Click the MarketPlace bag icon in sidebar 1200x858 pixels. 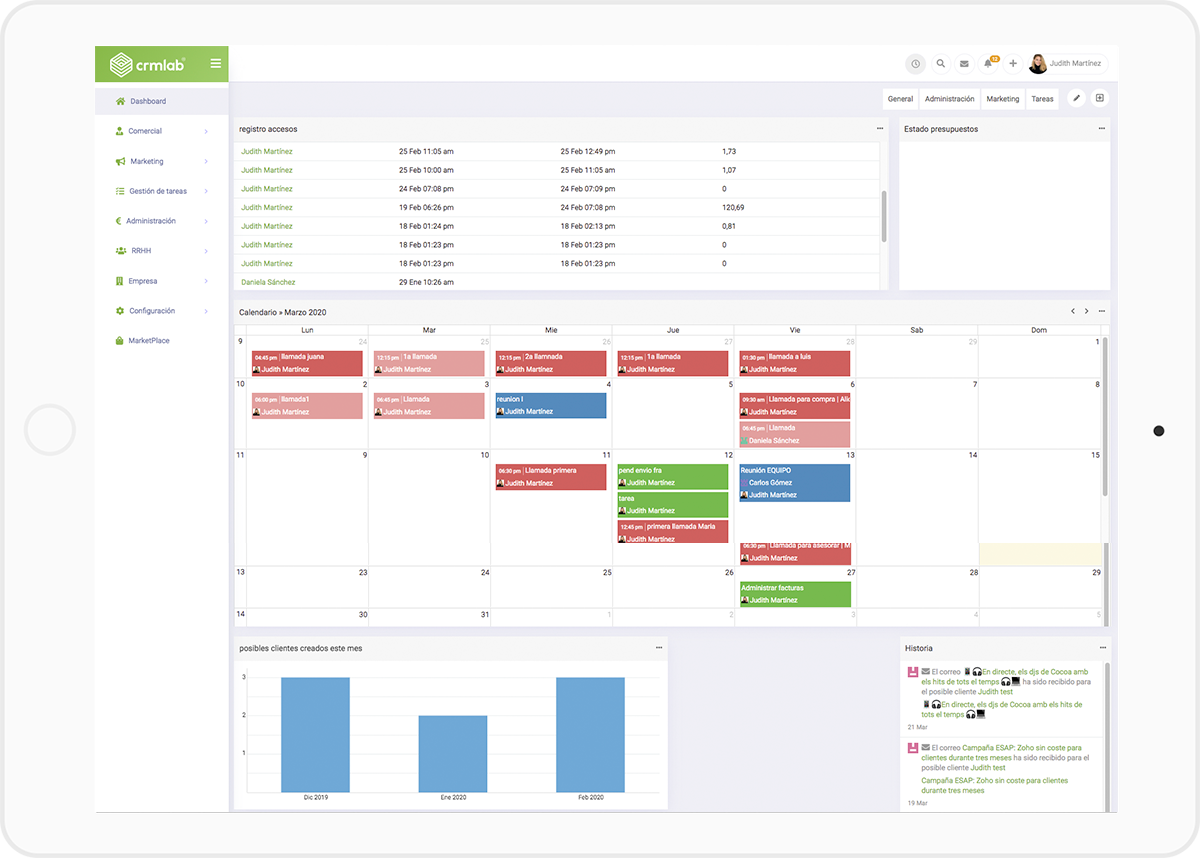(x=119, y=341)
